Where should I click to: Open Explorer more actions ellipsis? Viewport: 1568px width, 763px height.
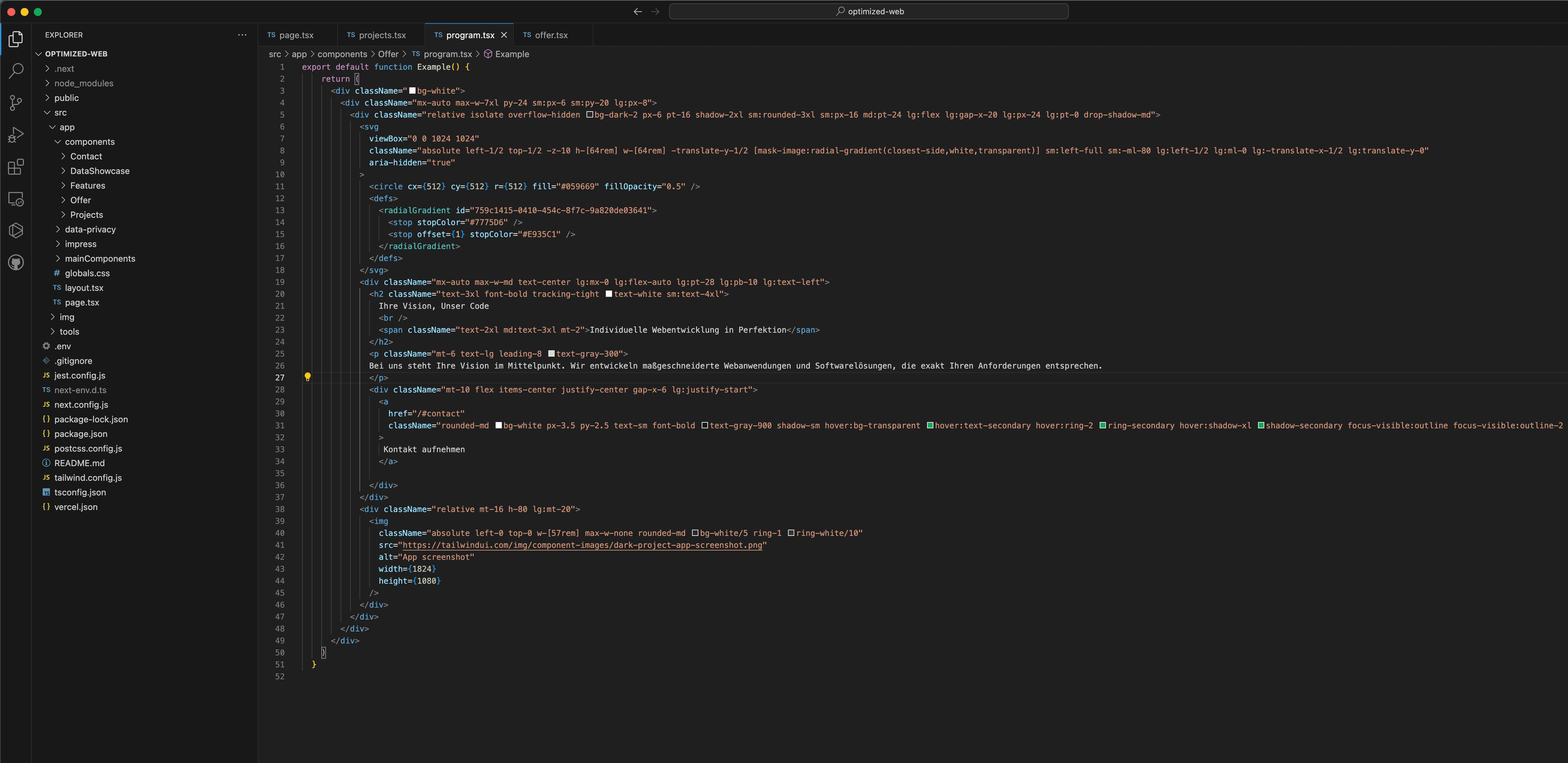tap(242, 35)
